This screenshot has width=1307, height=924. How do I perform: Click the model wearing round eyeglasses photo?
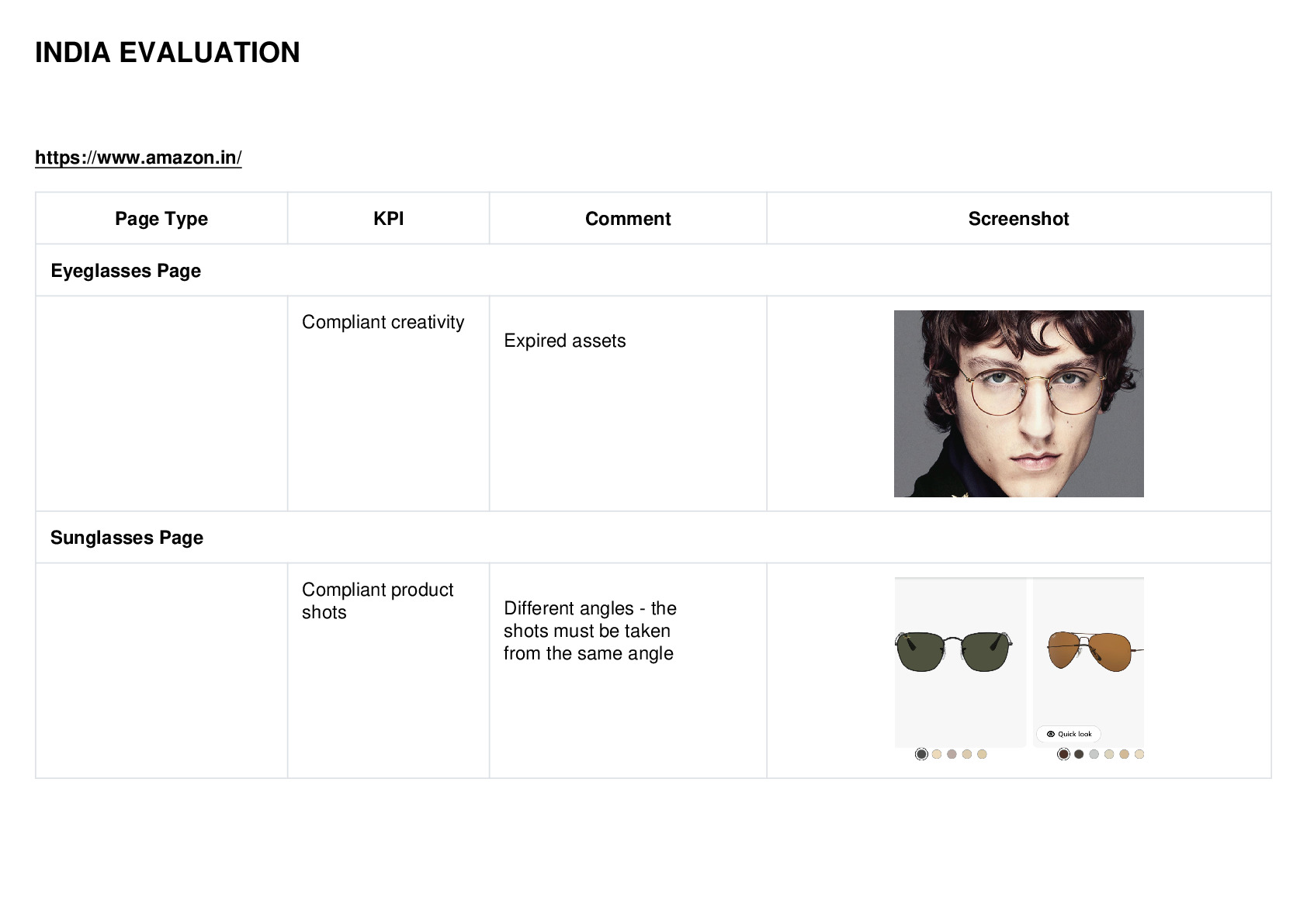point(1018,403)
